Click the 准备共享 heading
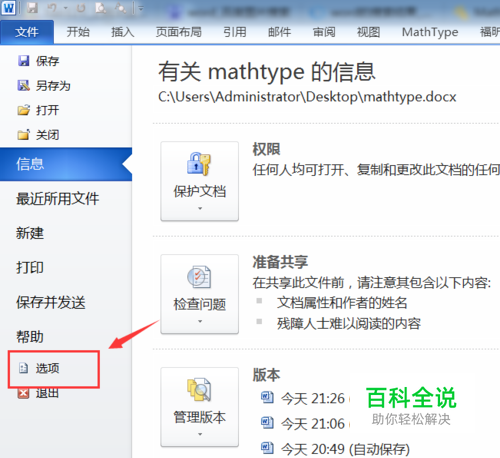 coord(280,262)
